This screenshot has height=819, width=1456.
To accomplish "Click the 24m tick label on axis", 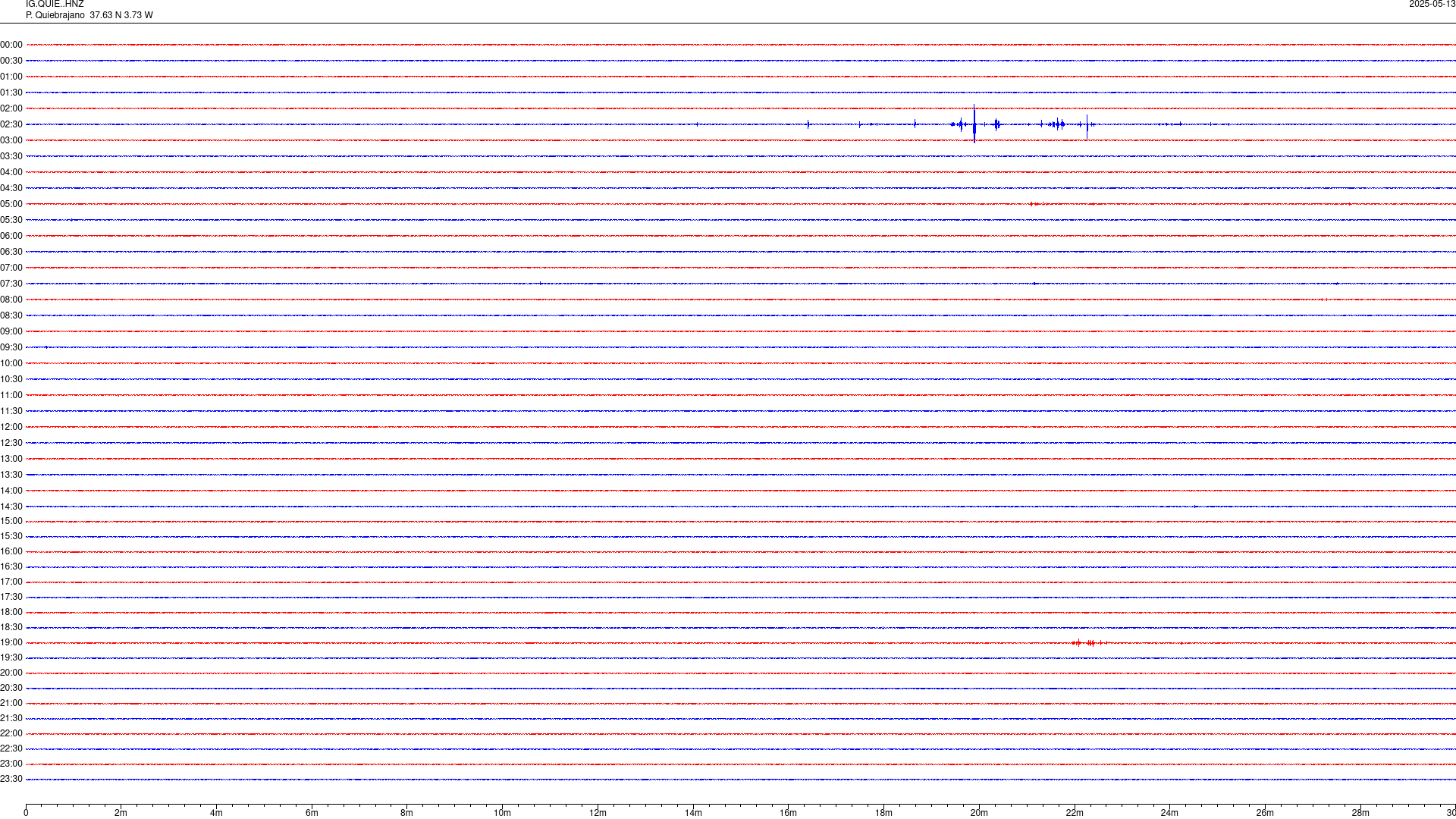I will pos(1169,813).
